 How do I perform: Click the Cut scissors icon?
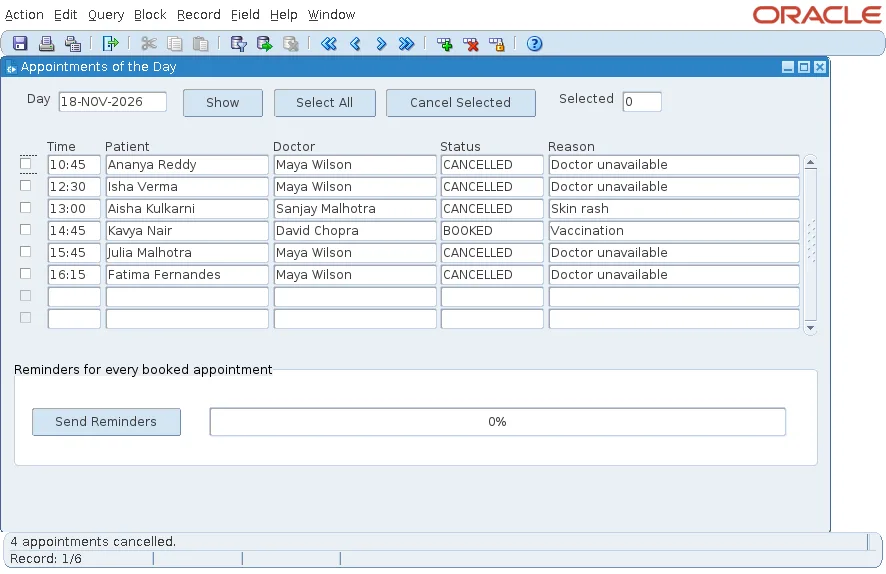pos(149,44)
